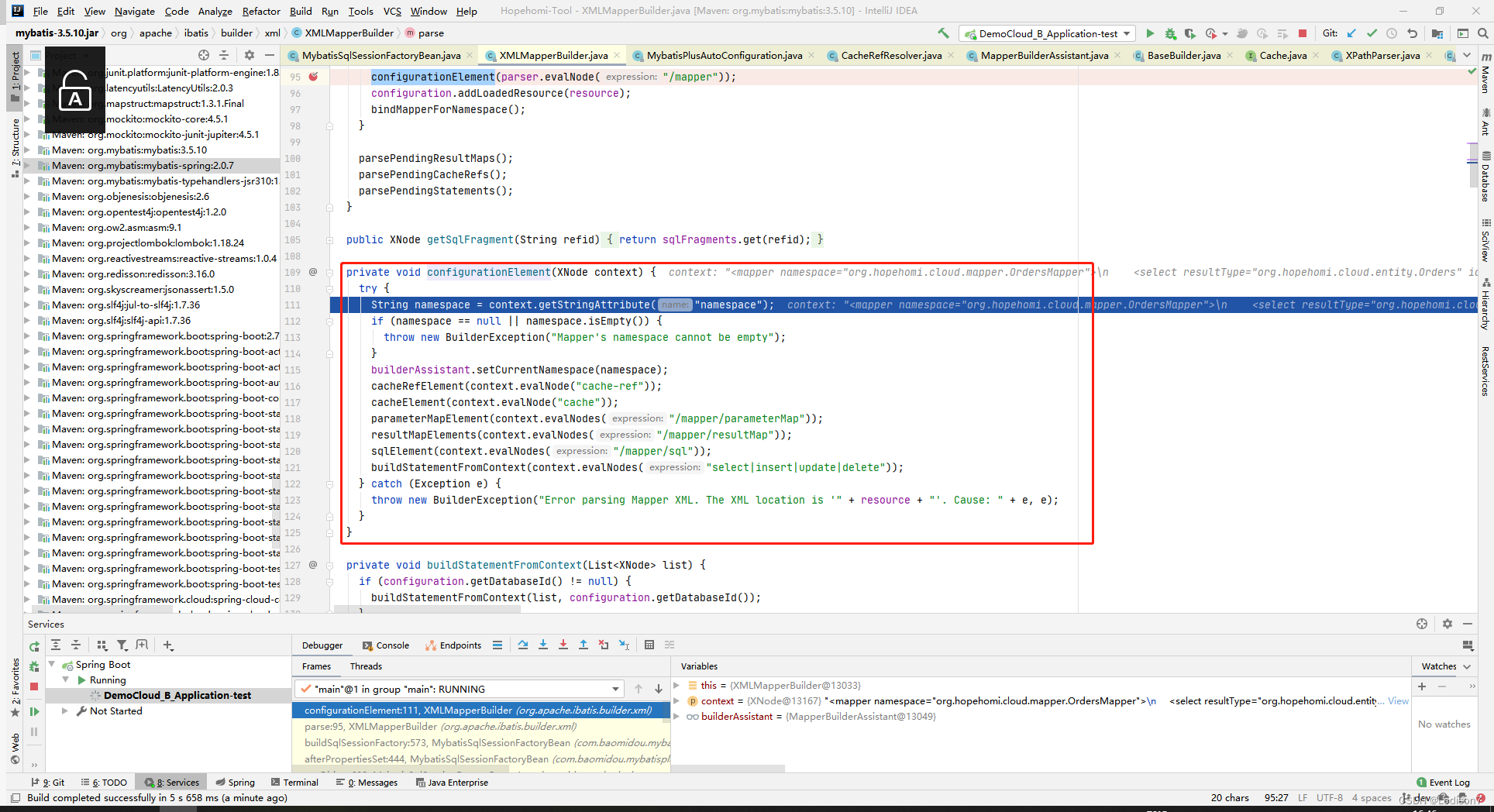Click Evaluate Expression calculator icon
Screen dimensions: 1494x812
coord(649,645)
